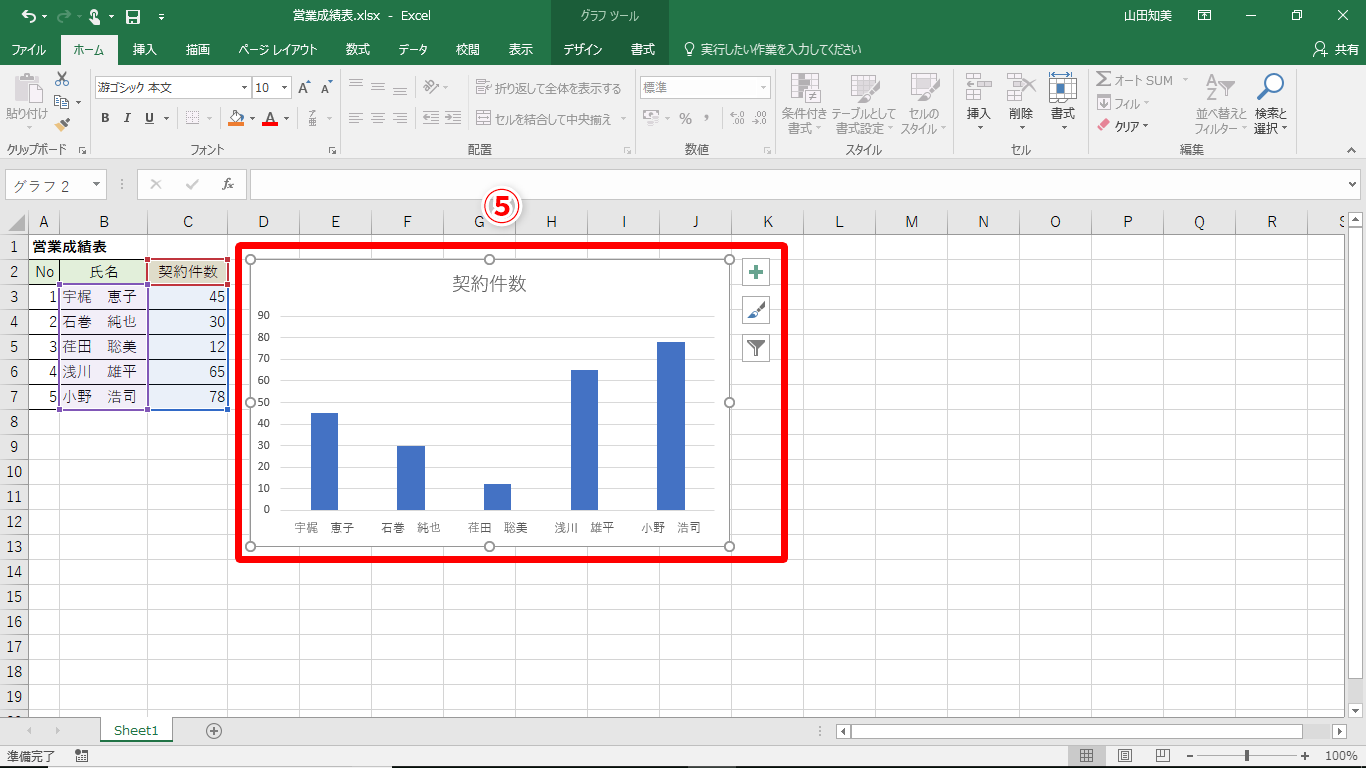Align text to the right

[400, 118]
